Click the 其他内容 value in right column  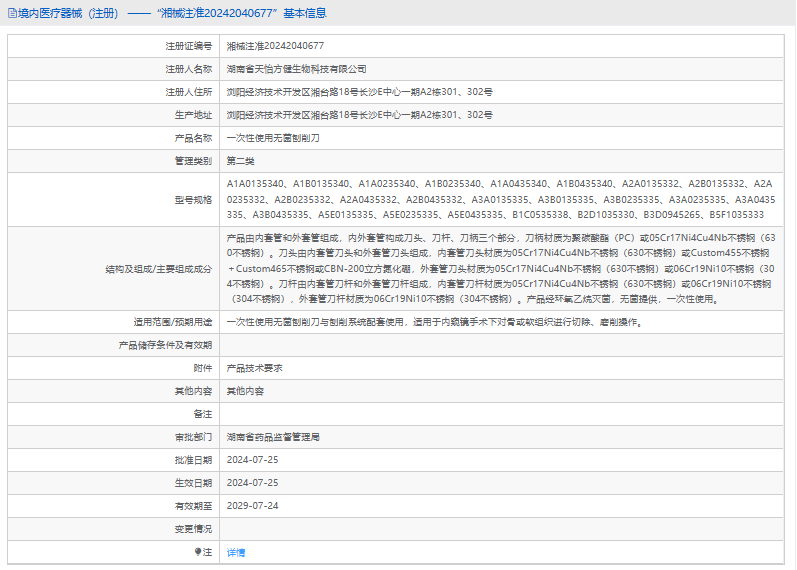245,391
